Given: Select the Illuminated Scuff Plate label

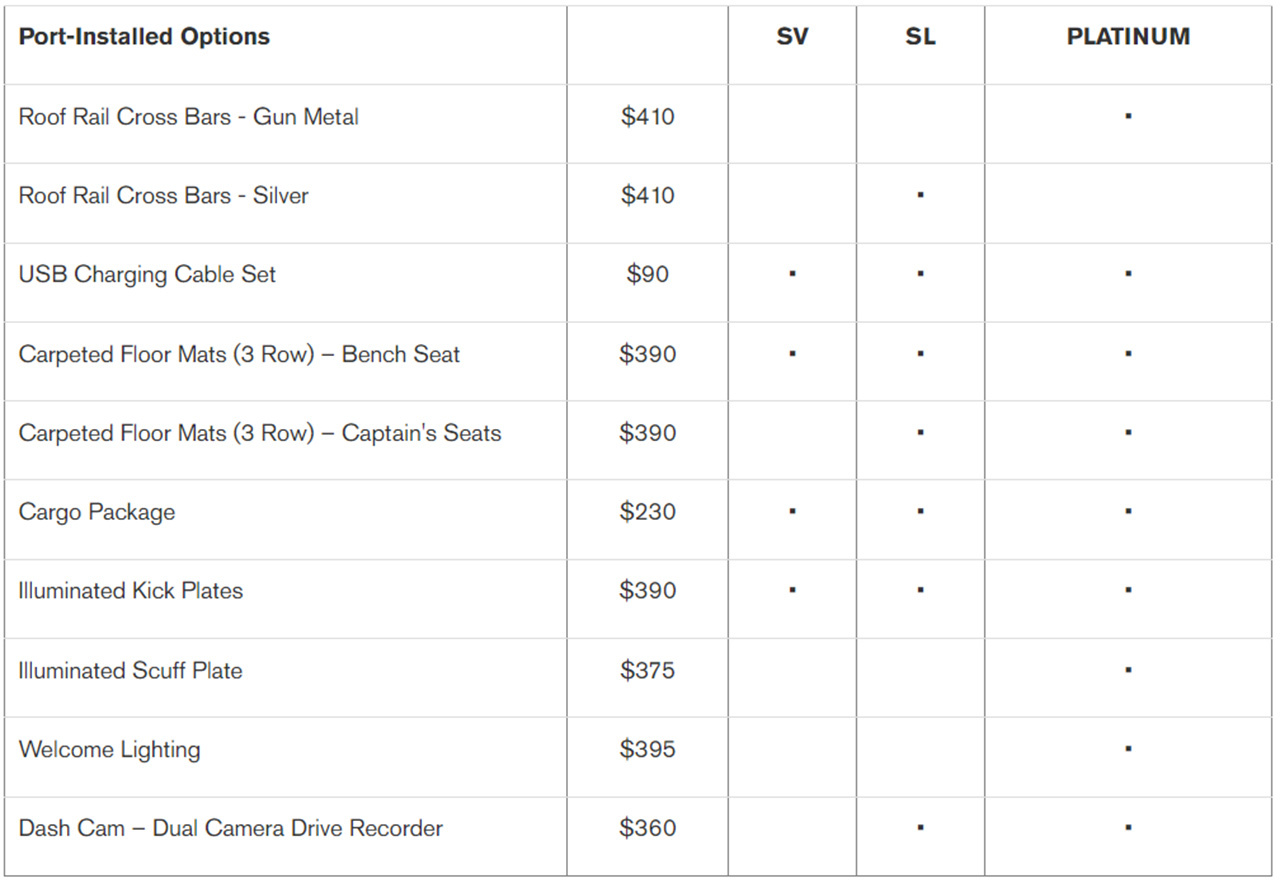Looking at the screenshot, I should coord(130,670).
